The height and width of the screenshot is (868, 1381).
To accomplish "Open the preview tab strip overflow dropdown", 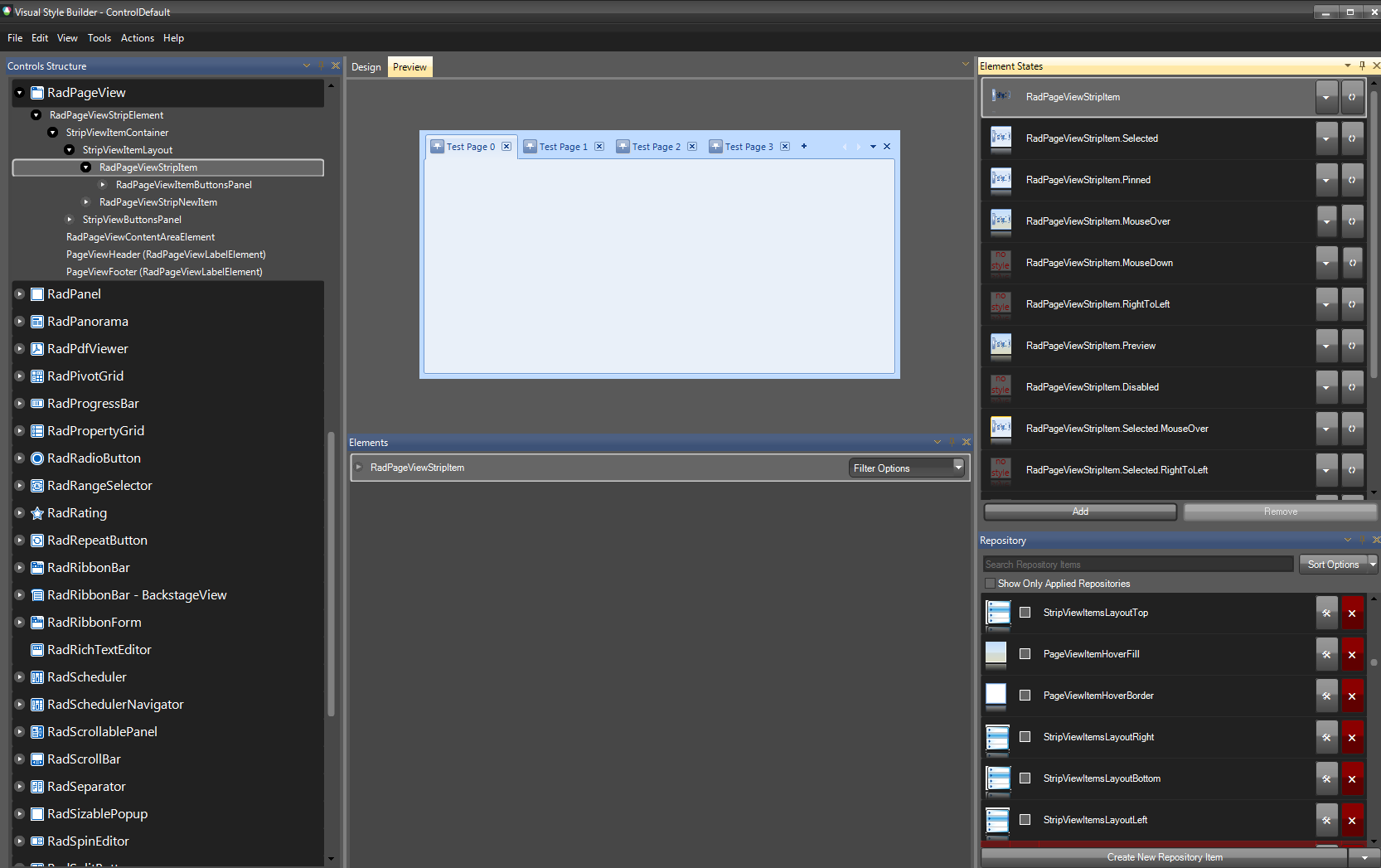I will 873,147.
